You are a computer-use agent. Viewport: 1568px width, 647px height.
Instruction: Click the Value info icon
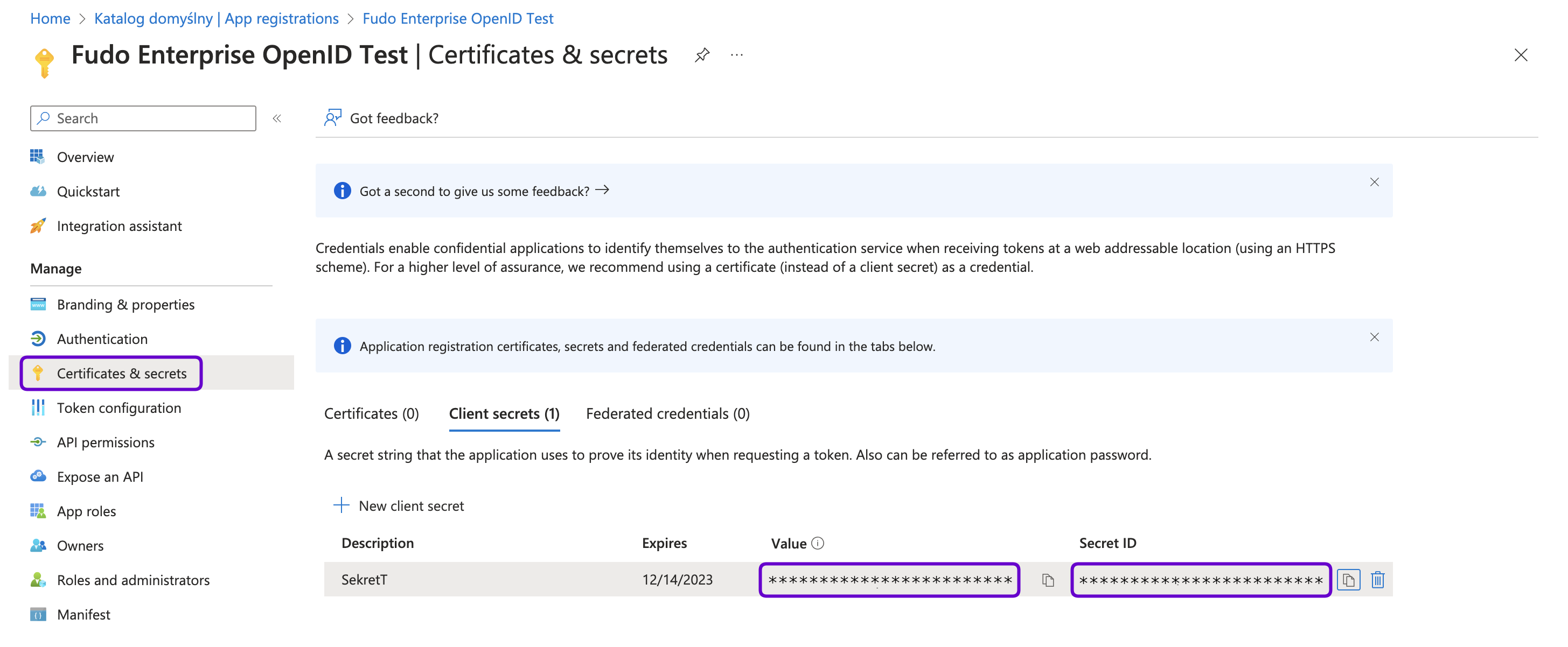tap(818, 543)
